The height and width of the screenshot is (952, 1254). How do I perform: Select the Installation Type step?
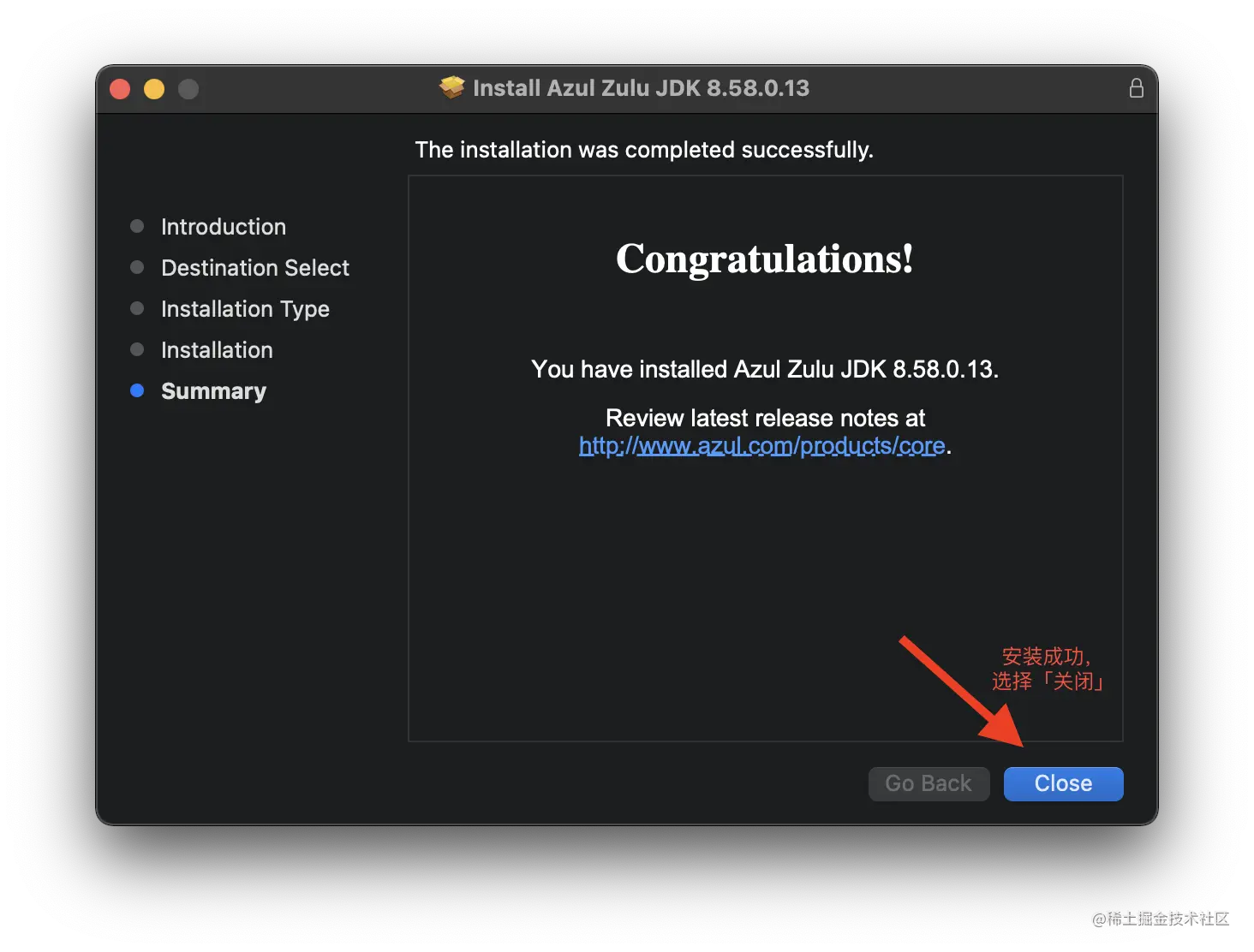coord(245,308)
